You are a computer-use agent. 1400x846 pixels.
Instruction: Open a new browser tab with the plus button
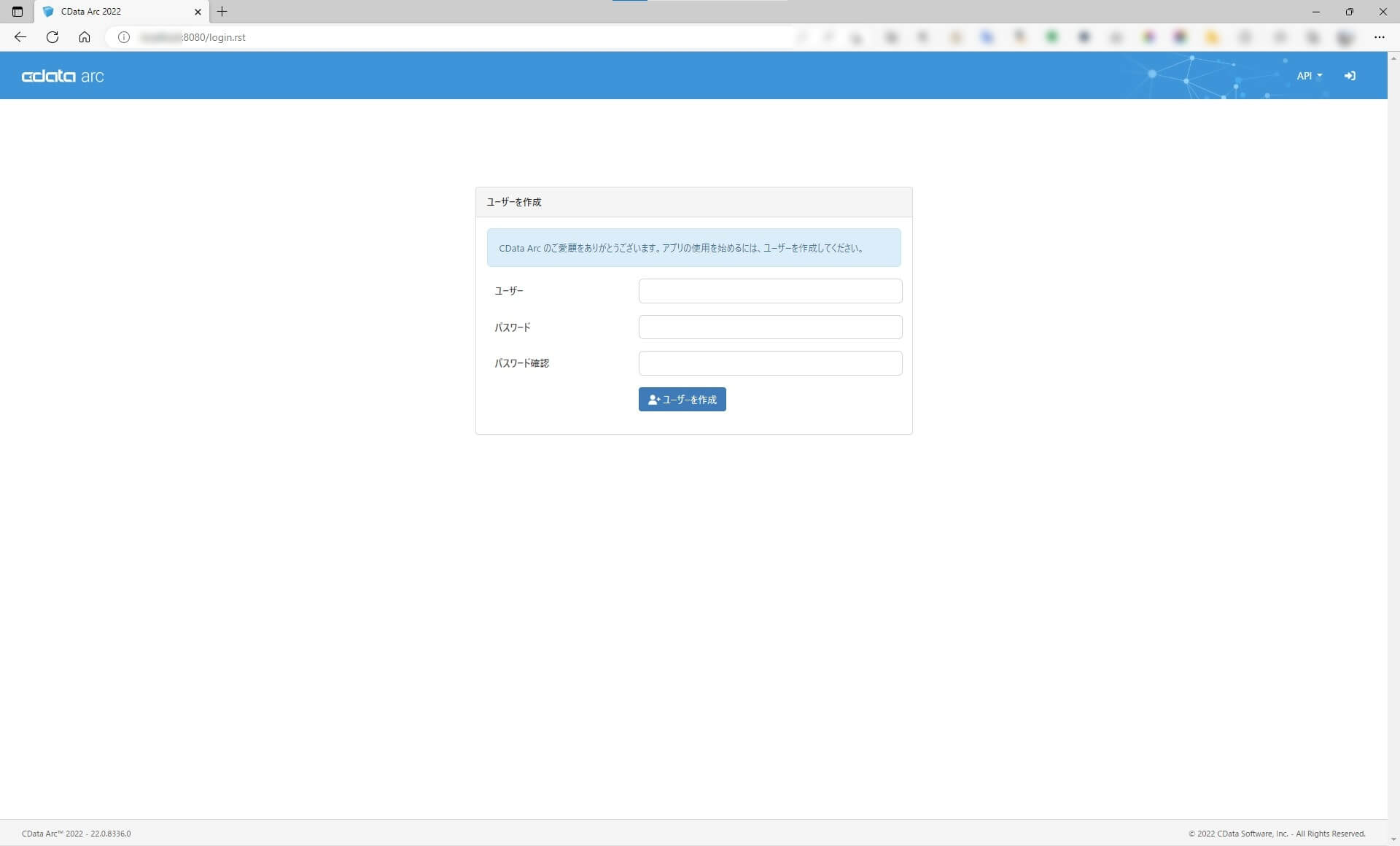click(x=222, y=12)
